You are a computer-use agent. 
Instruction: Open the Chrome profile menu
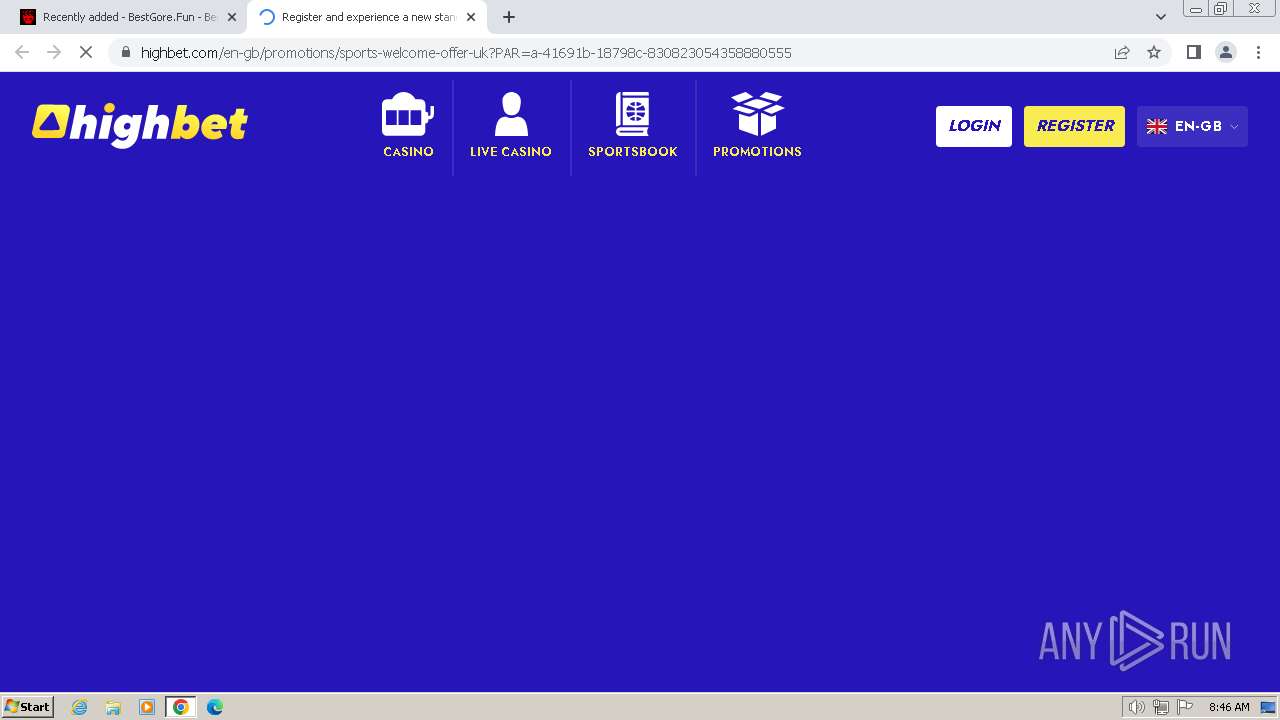(1226, 52)
